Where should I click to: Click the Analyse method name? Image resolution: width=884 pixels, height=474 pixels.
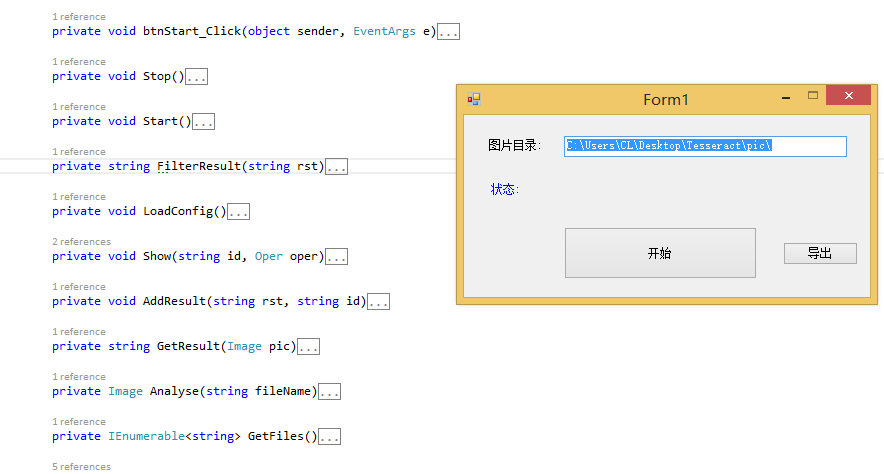(174, 391)
